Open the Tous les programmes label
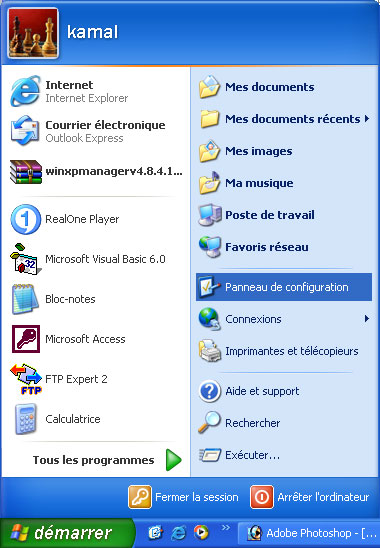This screenshot has height=548, width=380. point(93,460)
